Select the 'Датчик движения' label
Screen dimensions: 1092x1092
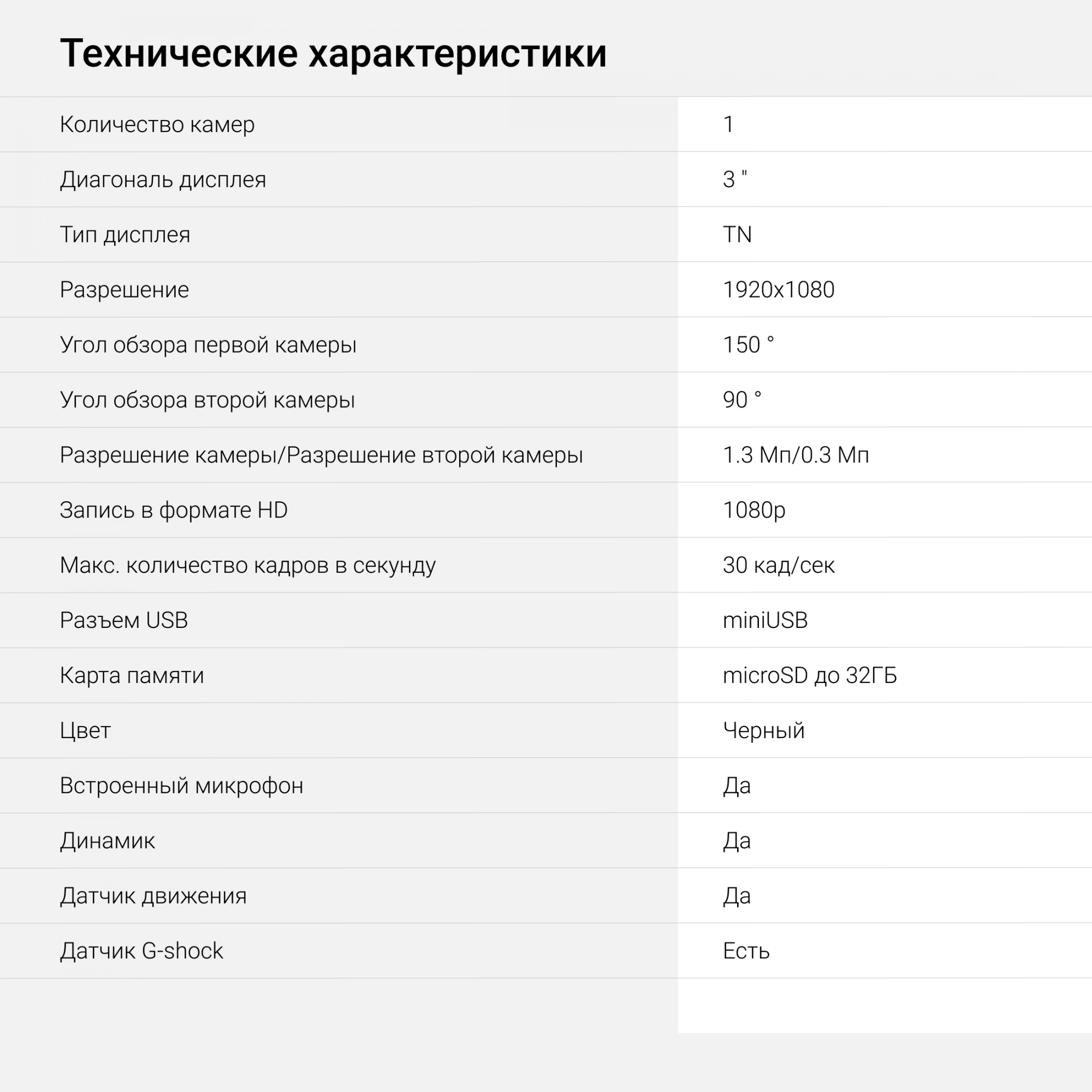click(x=153, y=896)
